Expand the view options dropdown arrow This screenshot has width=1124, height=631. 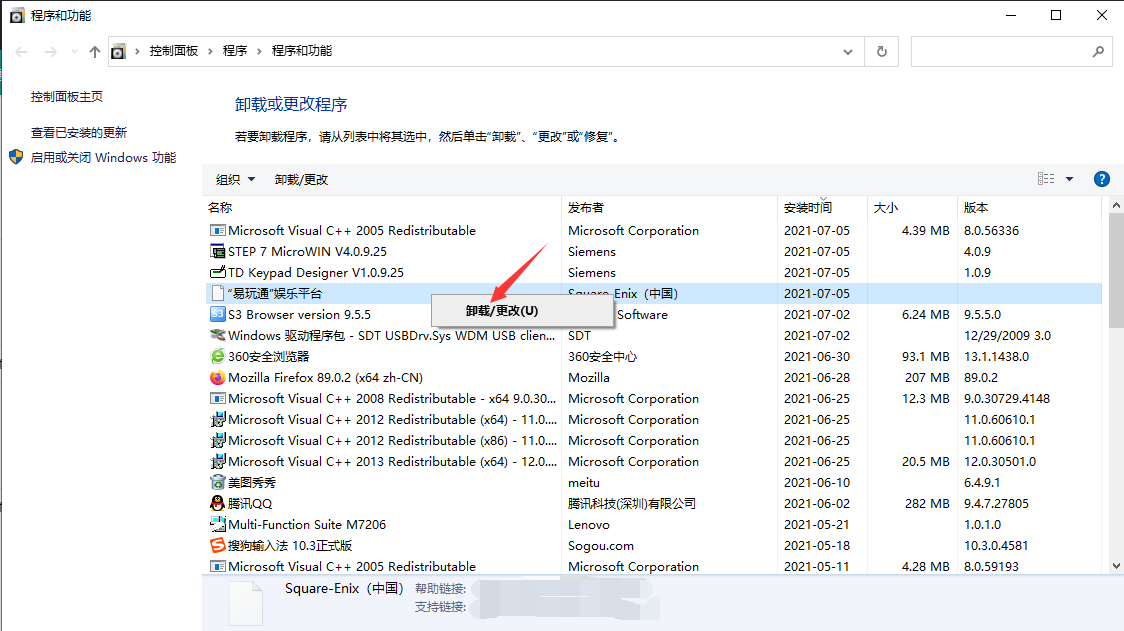[x=1070, y=179]
